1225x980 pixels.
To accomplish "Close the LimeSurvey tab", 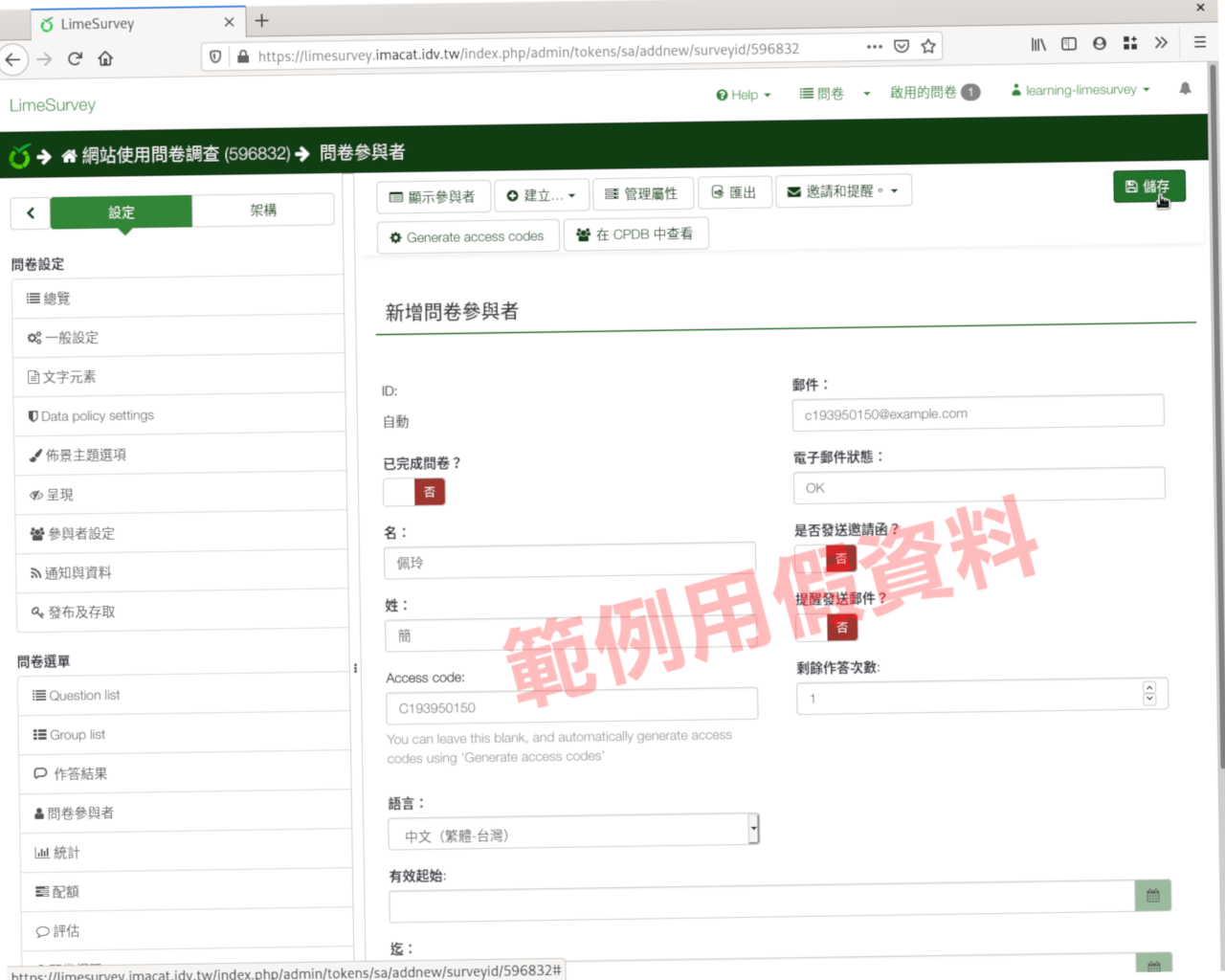I will click(x=229, y=22).
